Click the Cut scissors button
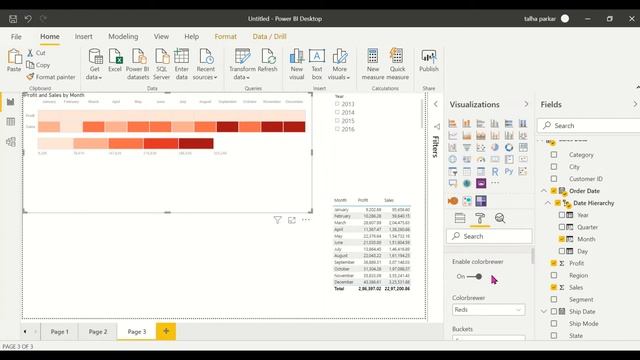The height and width of the screenshot is (360, 640). pyautogui.click(x=36, y=53)
